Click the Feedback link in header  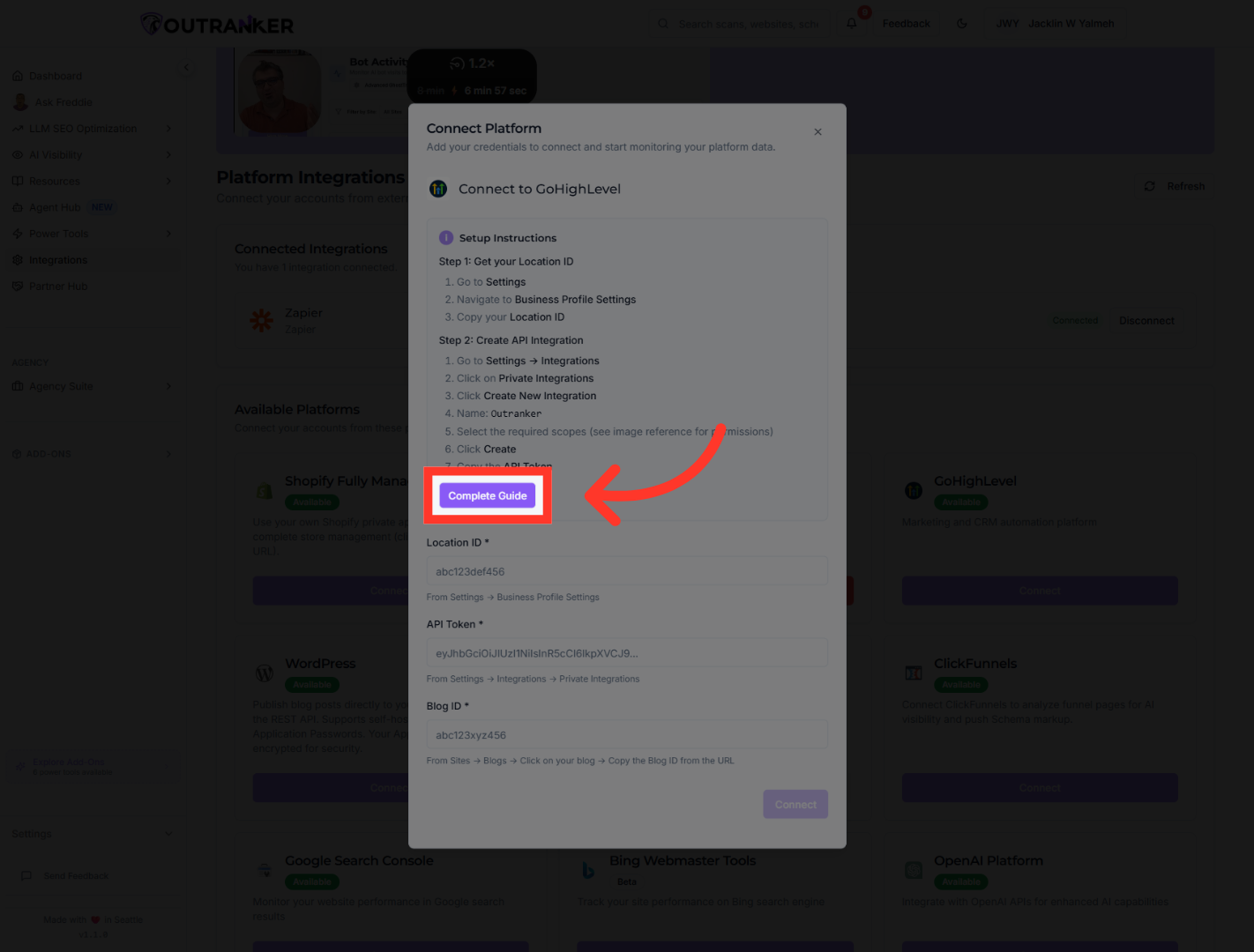point(906,24)
